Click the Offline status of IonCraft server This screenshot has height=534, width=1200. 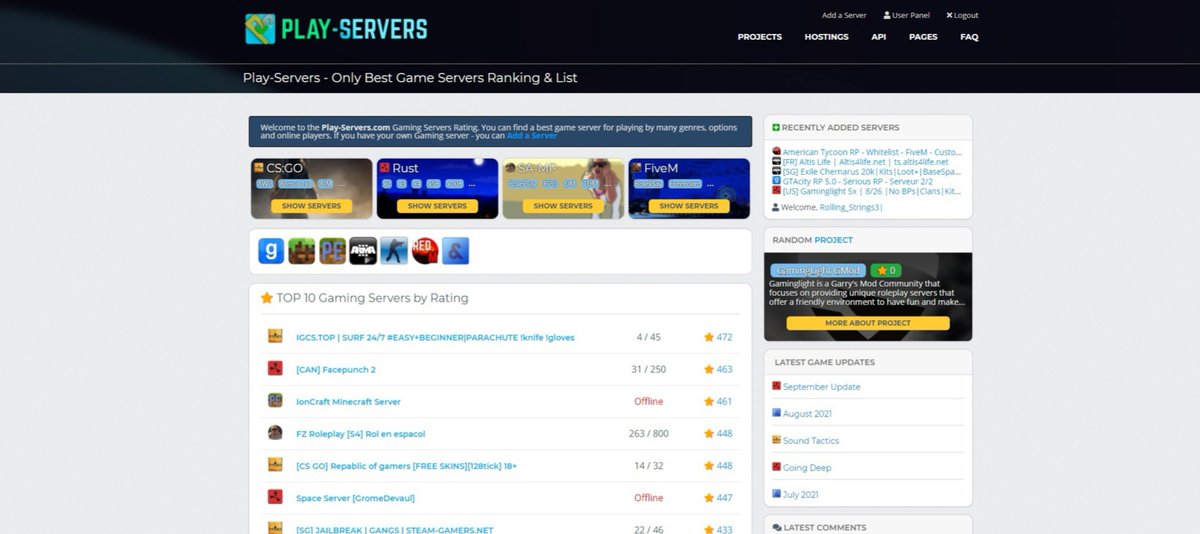[x=648, y=401]
